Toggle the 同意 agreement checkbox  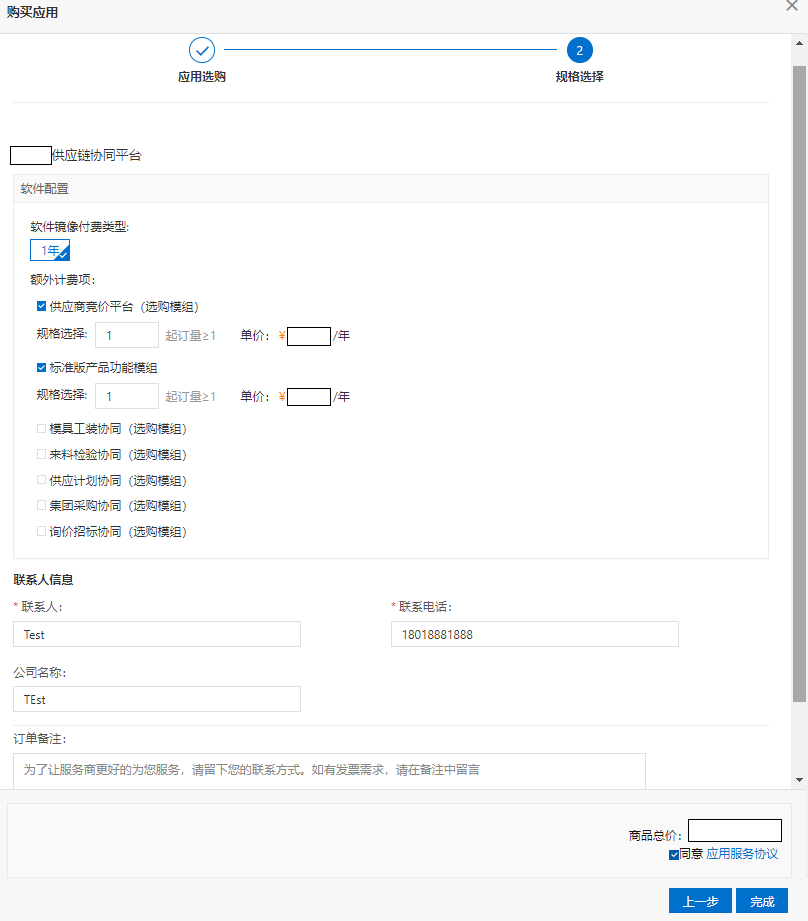tap(674, 855)
